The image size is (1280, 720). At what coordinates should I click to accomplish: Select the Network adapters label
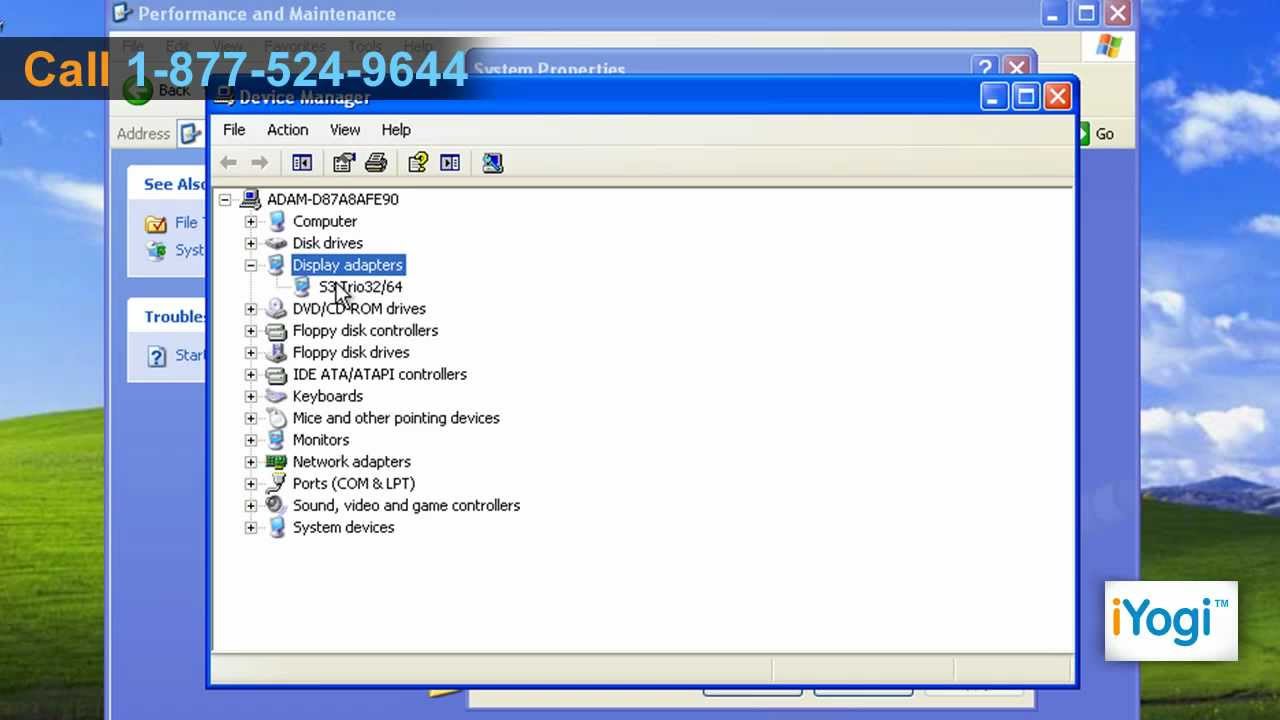[352, 462]
